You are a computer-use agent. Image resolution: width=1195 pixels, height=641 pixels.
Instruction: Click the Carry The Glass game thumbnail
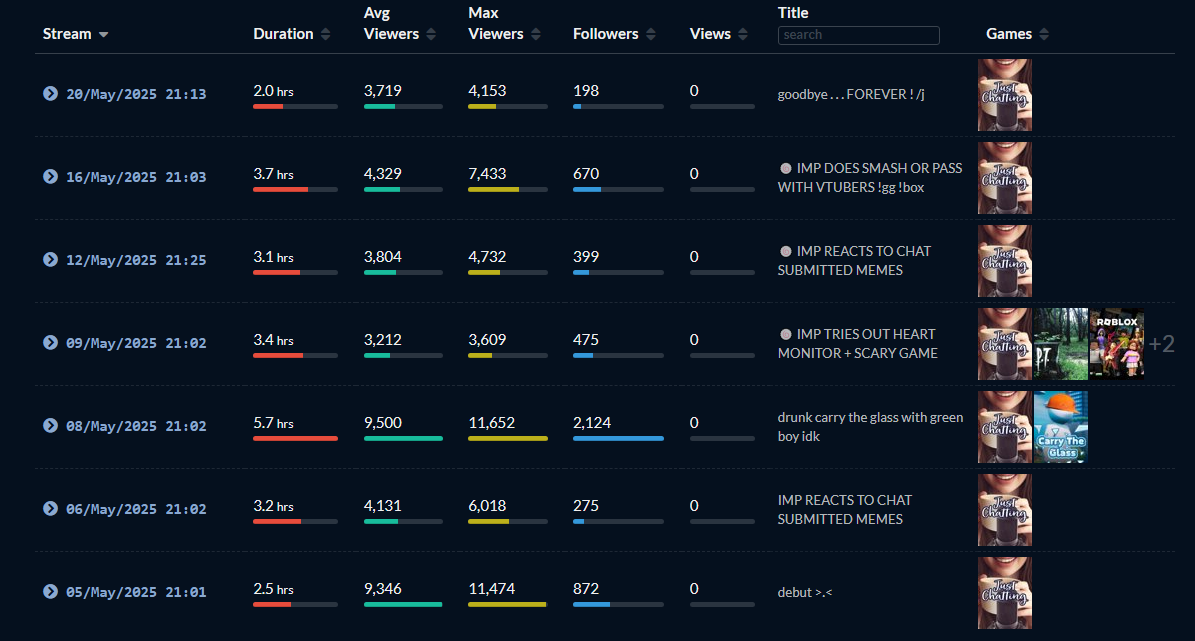[1061, 427]
